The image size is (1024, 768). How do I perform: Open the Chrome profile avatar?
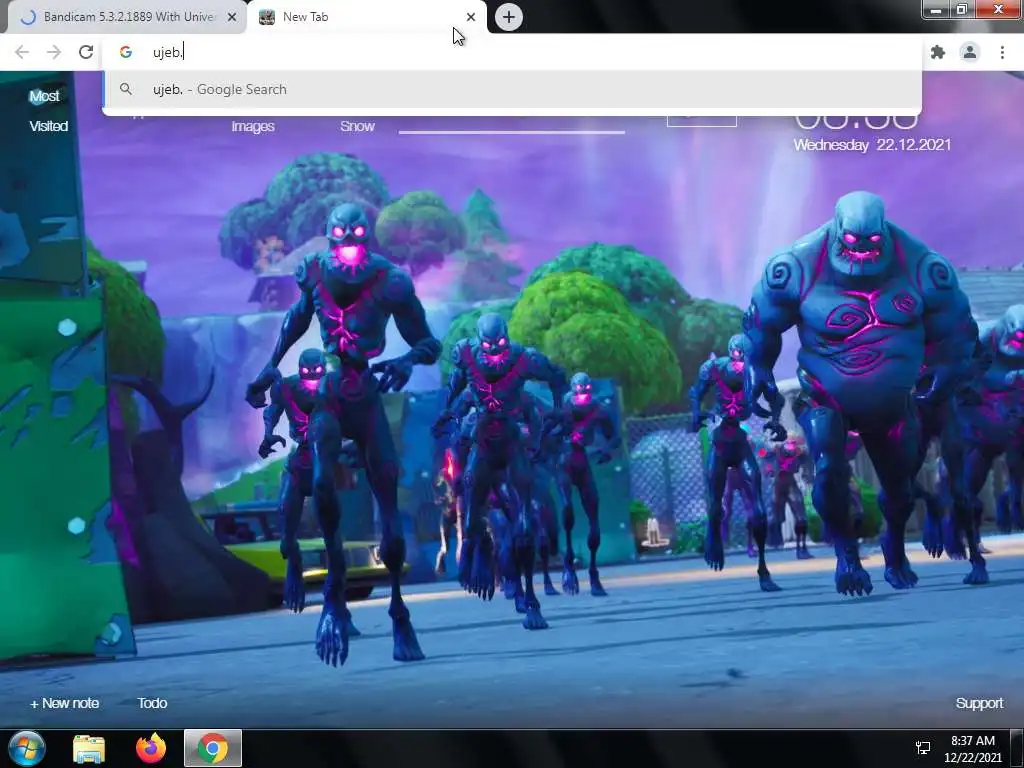coord(970,52)
